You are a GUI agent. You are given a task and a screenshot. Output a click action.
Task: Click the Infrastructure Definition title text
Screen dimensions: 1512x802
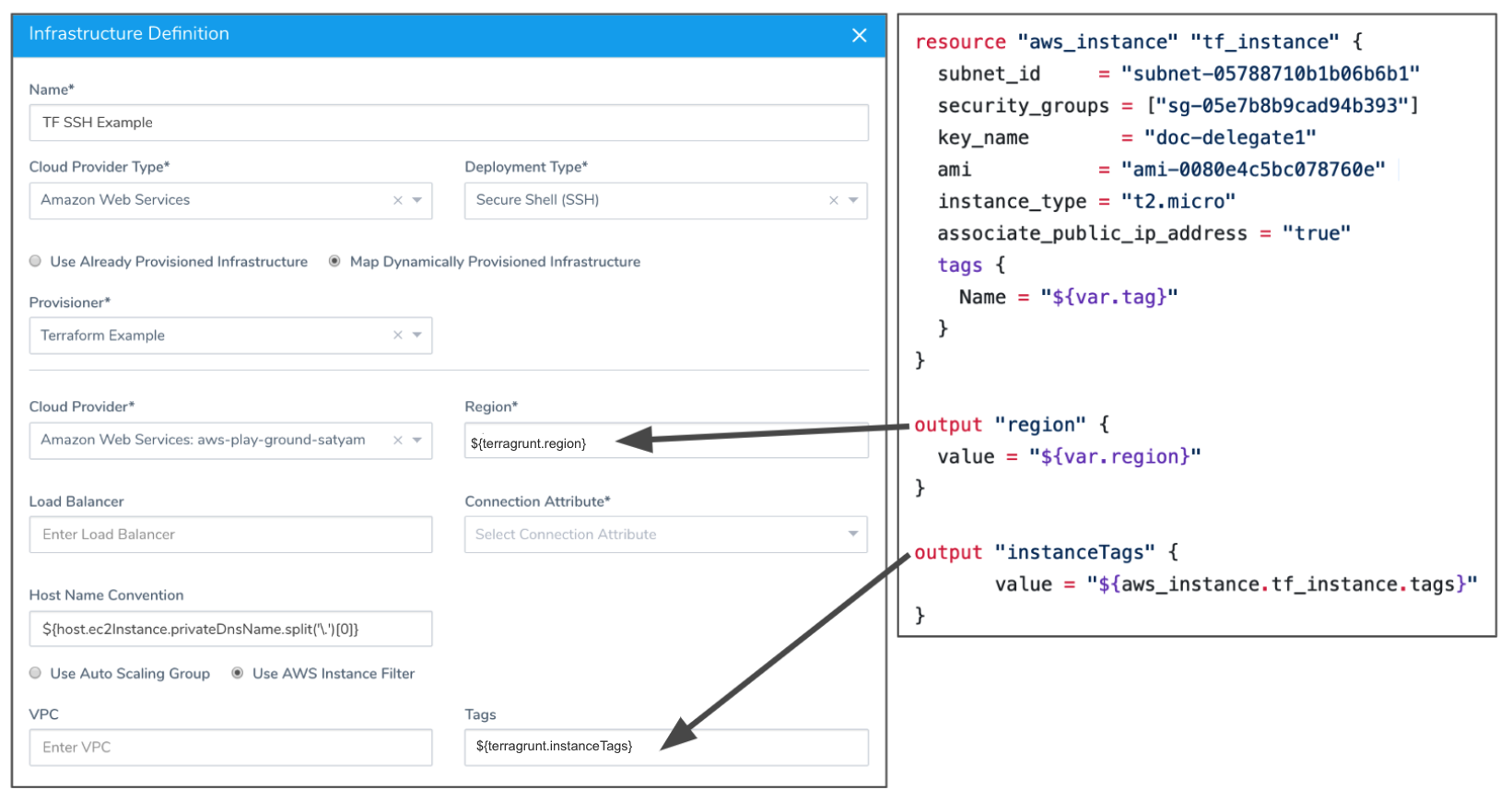pos(129,34)
